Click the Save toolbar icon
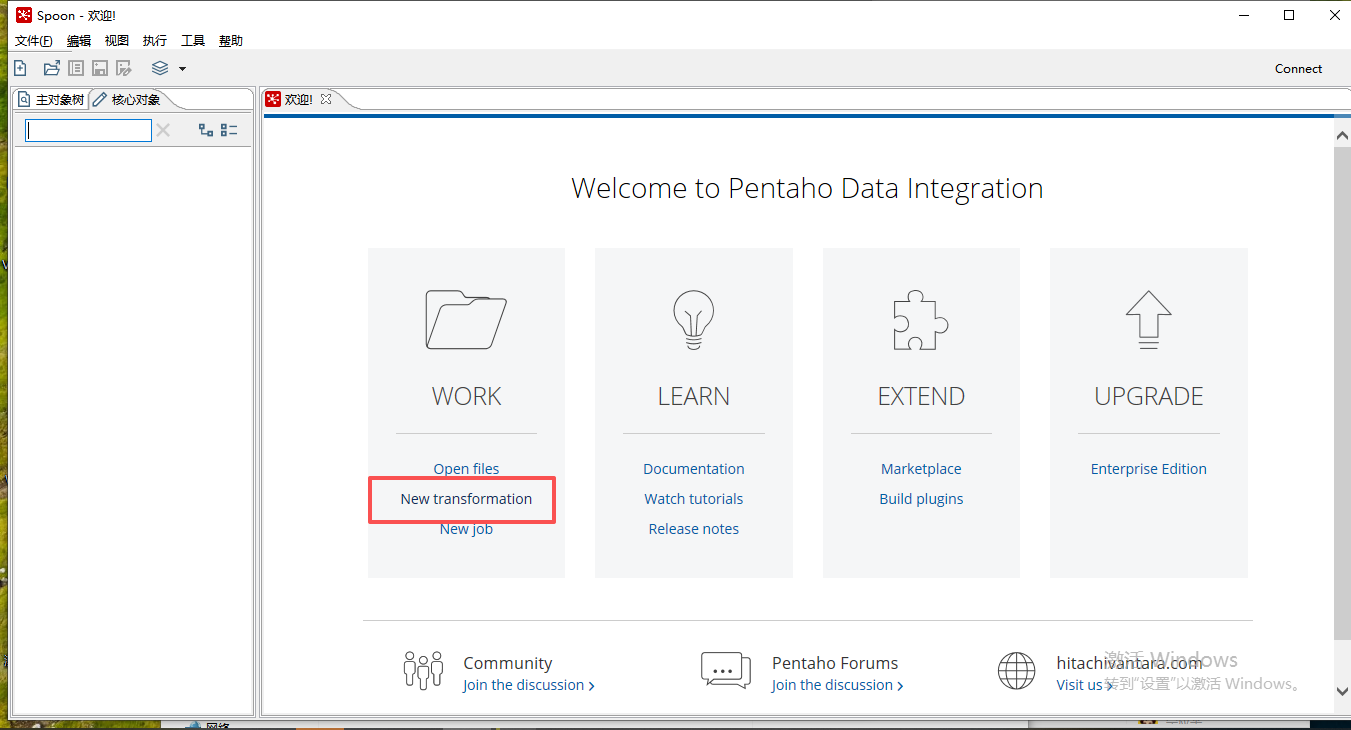This screenshot has height=730, width=1351. [x=100, y=68]
